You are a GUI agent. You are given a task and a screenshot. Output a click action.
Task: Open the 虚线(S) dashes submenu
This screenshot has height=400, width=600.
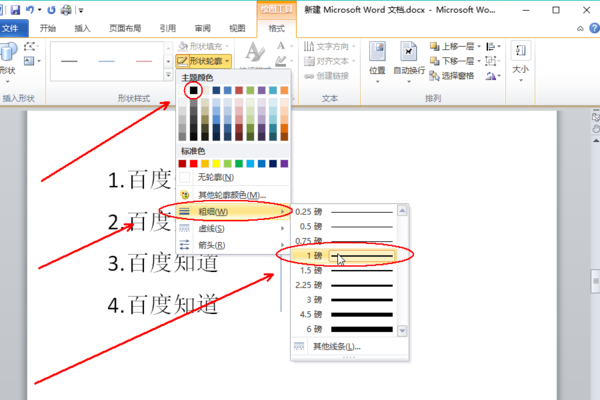[233, 228]
